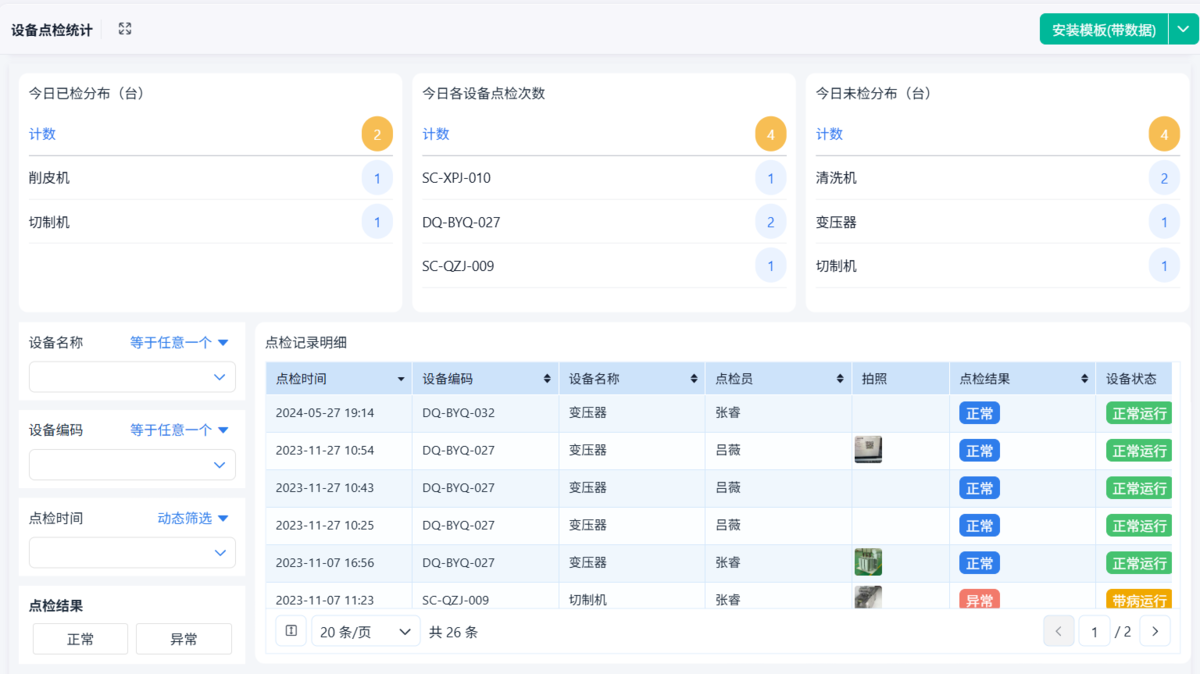Viewport: 1200px width, 674px height.
Task: Open the photo thumbnail in 吕薇's 10:54 record
Action: 868,449
